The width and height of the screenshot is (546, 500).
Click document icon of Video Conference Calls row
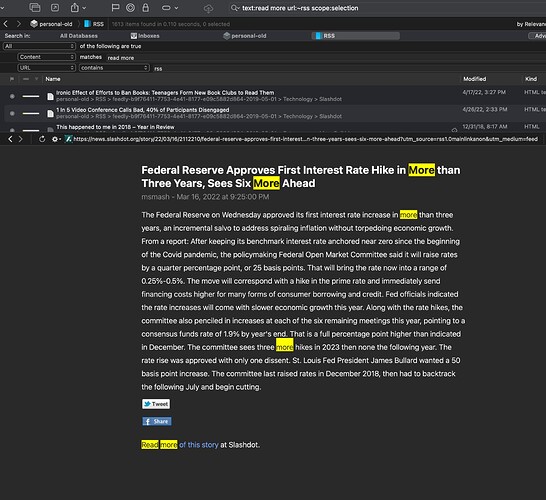(50, 113)
